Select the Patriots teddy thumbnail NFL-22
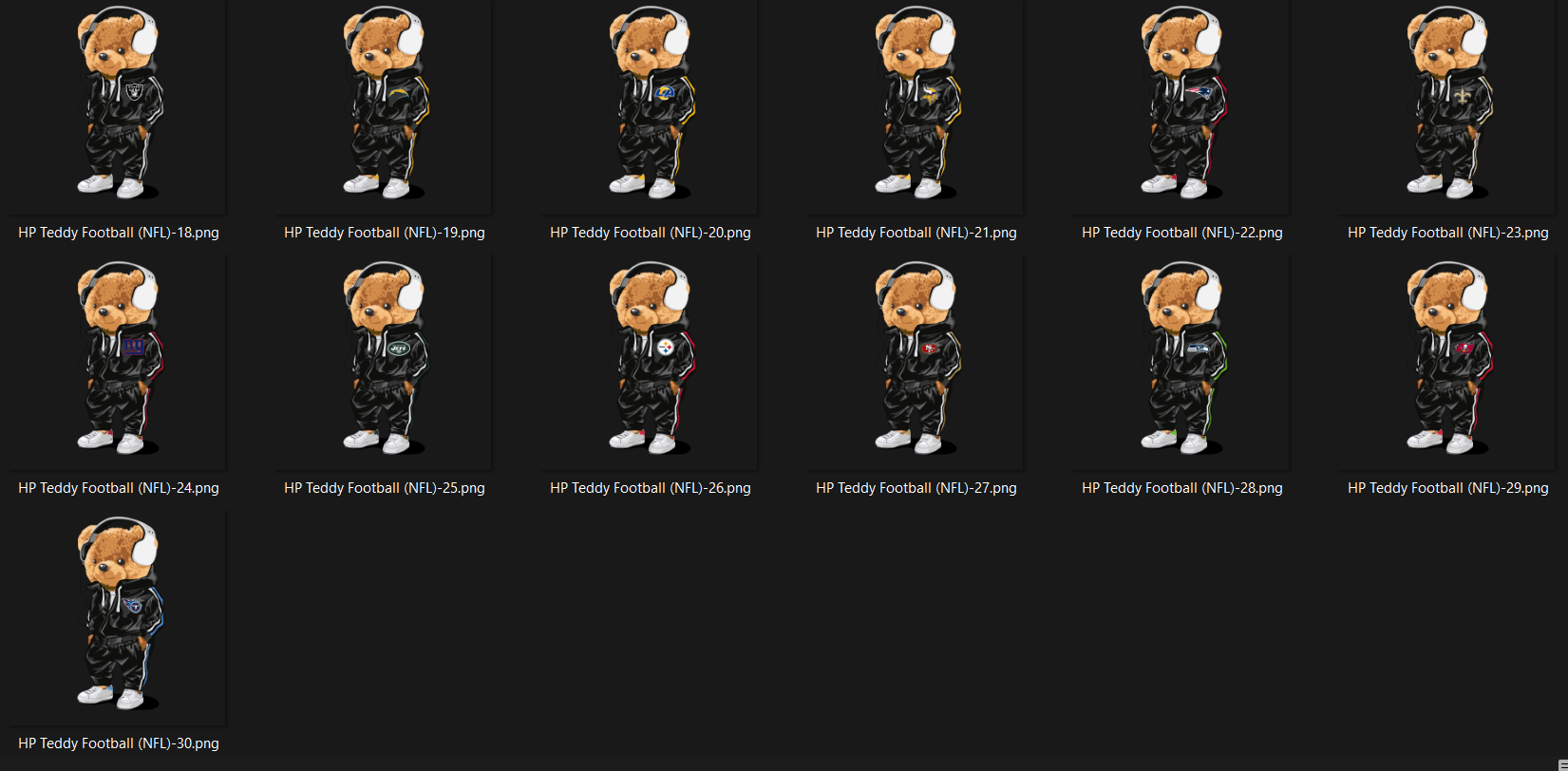Viewport: 1568px width, 771px height. [x=1182, y=104]
